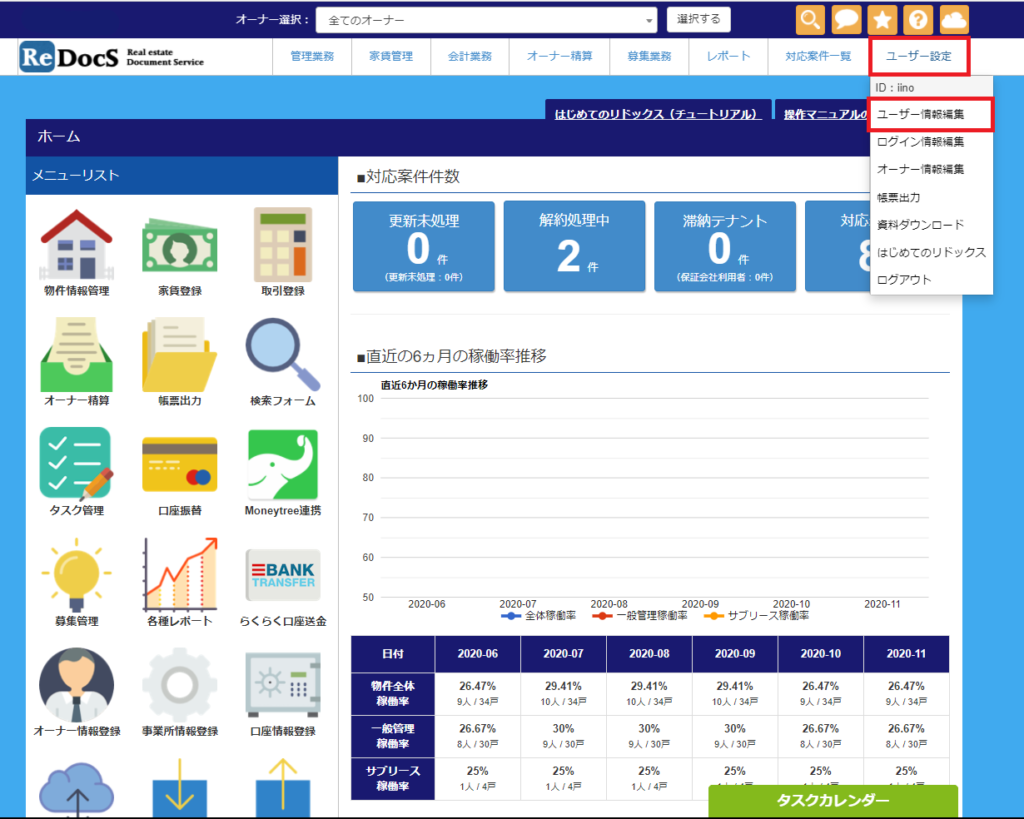Open the 家賃管理 menu
1024x819 pixels.
pyautogui.click(x=391, y=57)
